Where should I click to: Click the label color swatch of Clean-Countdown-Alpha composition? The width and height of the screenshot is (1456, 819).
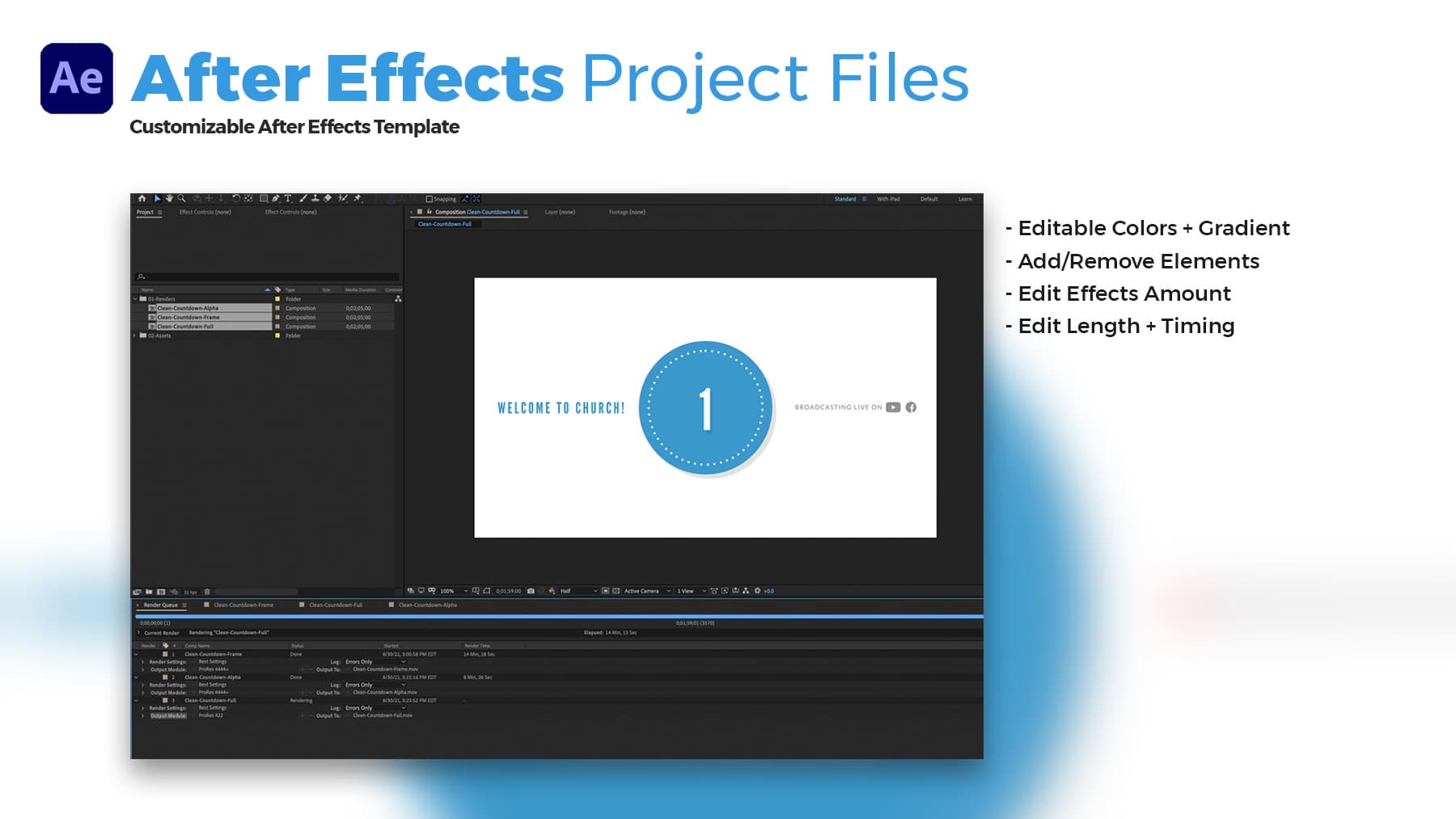coord(277,308)
